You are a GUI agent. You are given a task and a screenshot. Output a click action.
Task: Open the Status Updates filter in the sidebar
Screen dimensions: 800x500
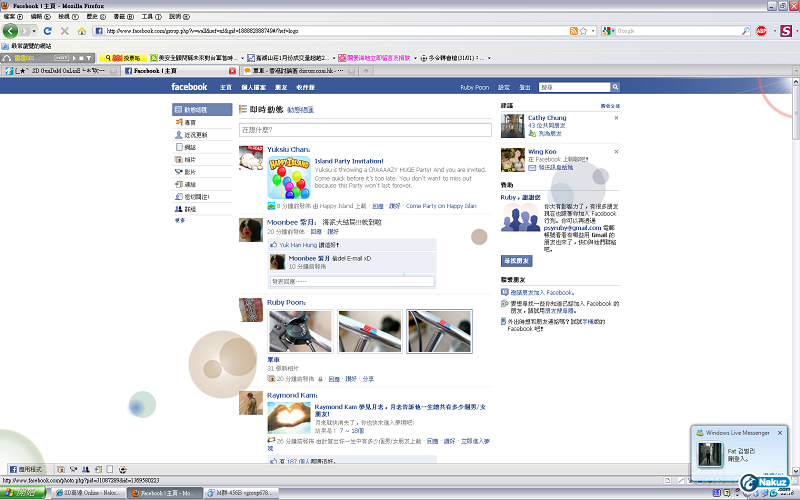pyautogui.click(x=202, y=135)
